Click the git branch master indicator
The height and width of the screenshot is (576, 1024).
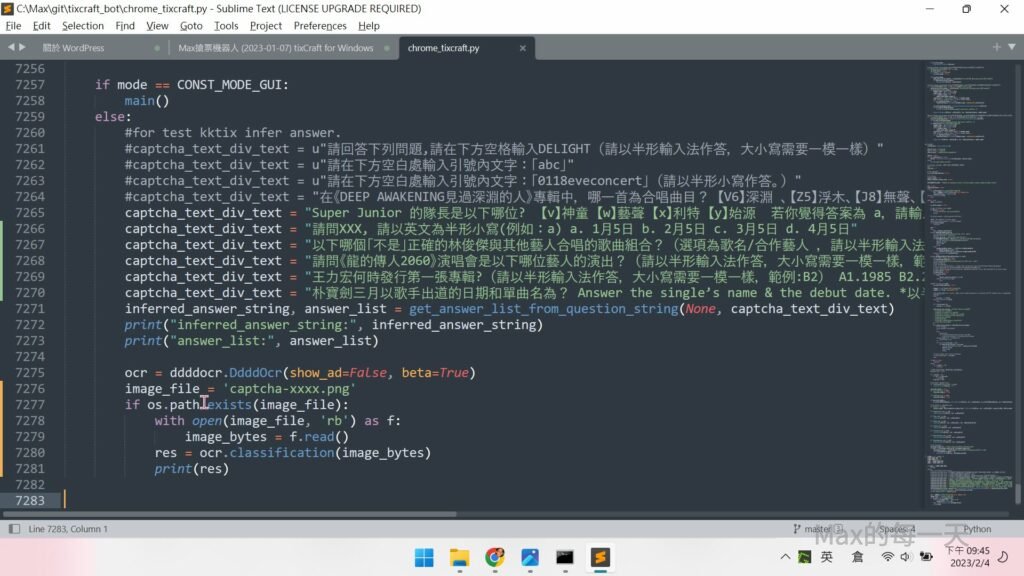coord(818,529)
